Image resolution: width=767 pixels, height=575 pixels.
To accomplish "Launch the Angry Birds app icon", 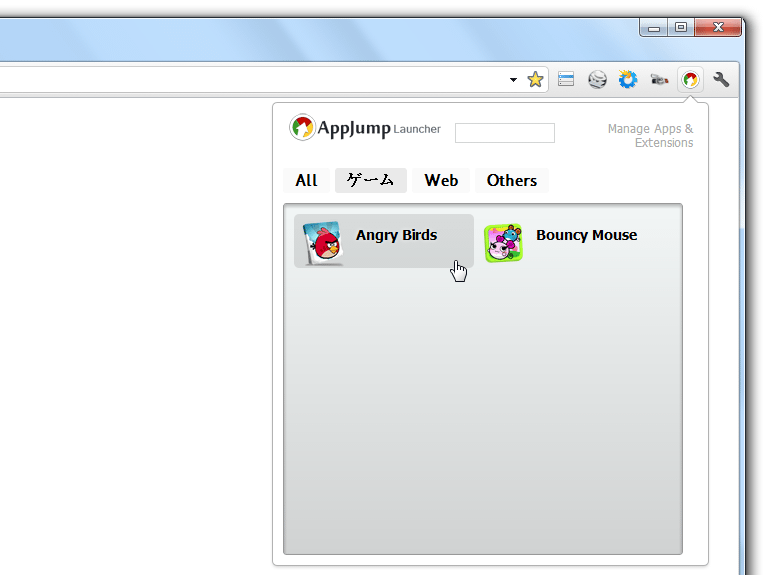I will (322, 243).
